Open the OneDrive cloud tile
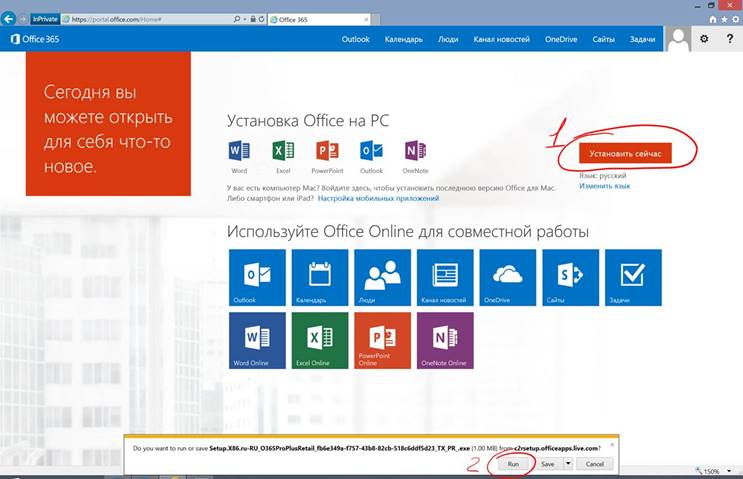This screenshot has height=479, width=743. point(507,277)
